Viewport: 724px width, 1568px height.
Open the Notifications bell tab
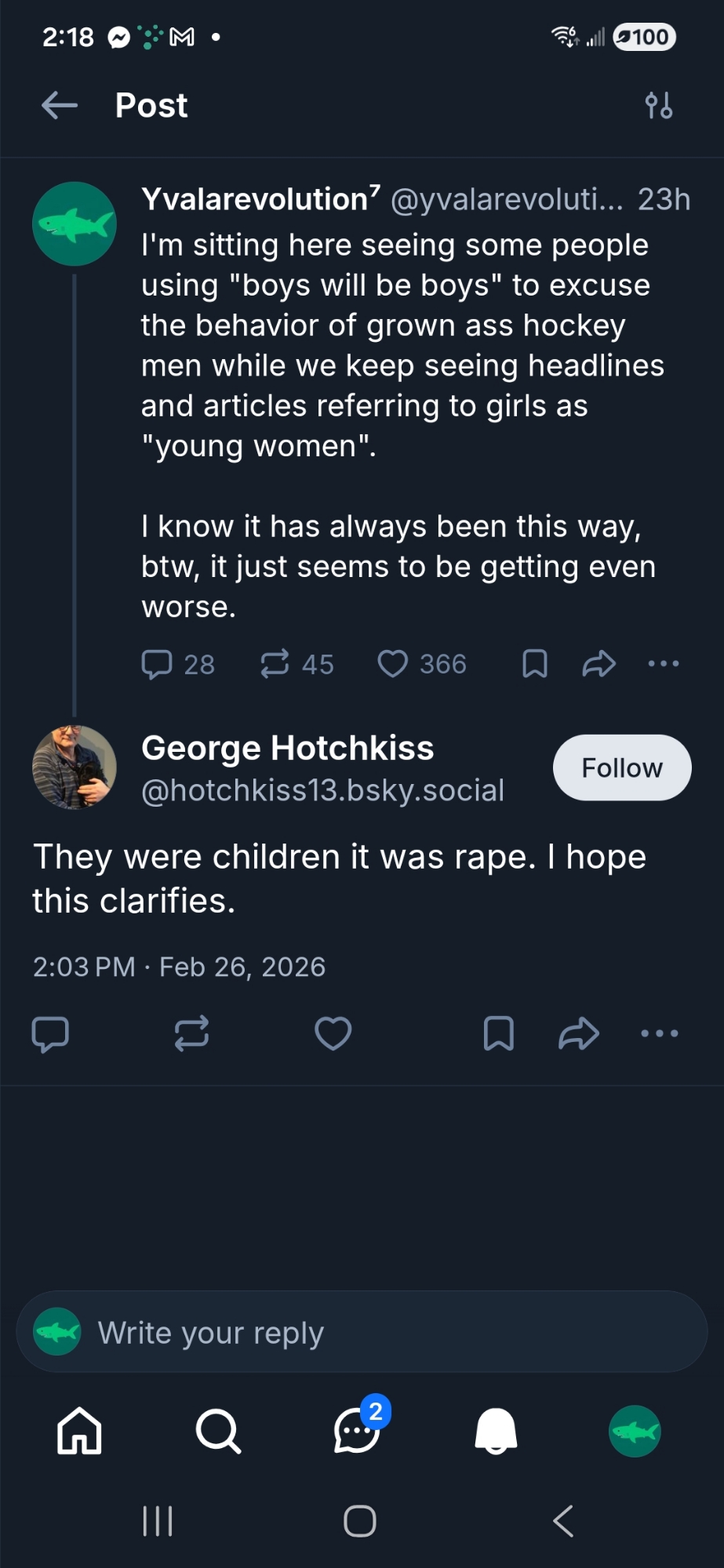pyautogui.click(x=496, y=1431)
